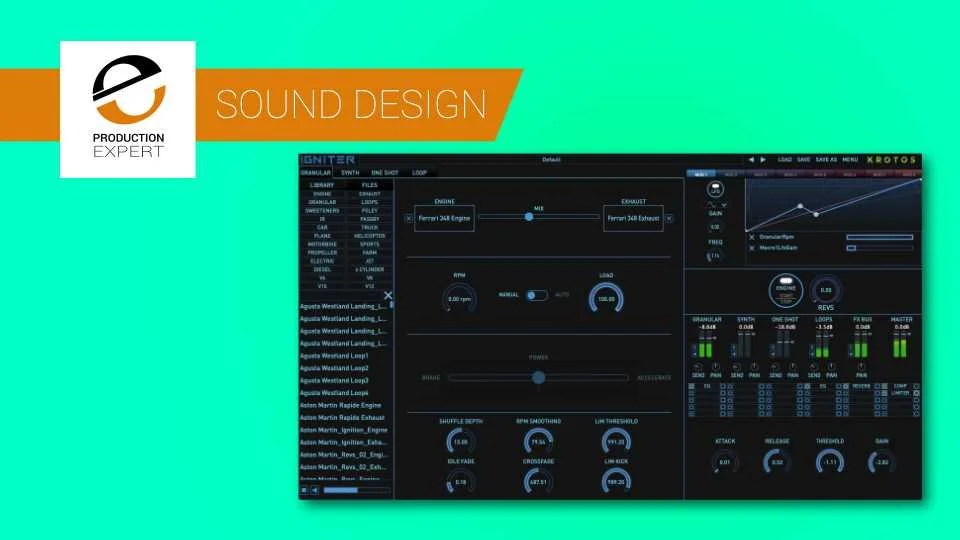Screen dimensions: 960x540
Task: Go to next preset arrow
Action: 763,159
